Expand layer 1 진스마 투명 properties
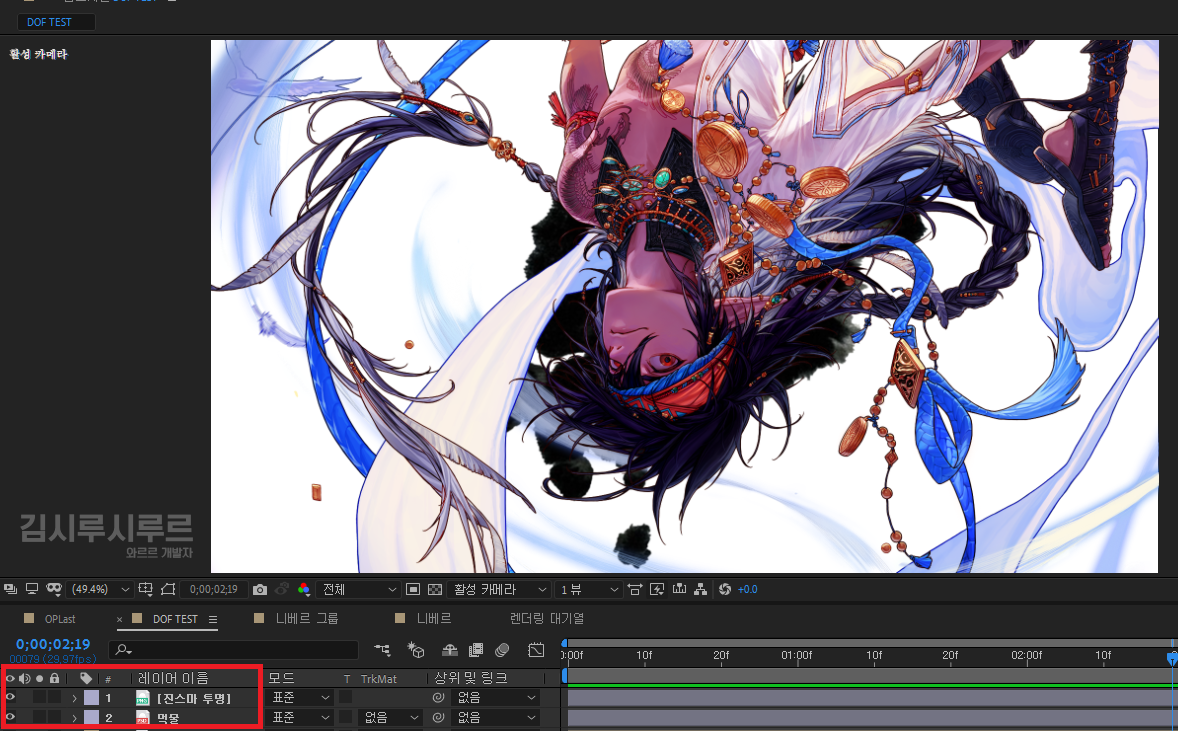The height and width of the screenshot is (731, 1178). [74, 698]
